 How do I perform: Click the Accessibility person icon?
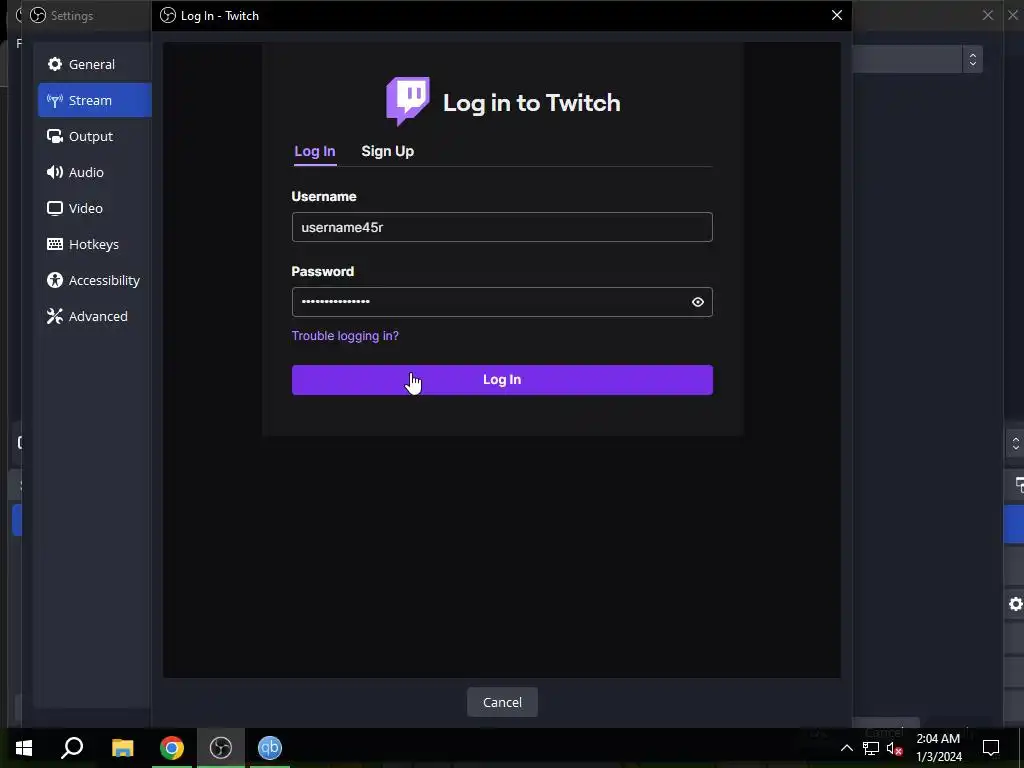(55, 280)
